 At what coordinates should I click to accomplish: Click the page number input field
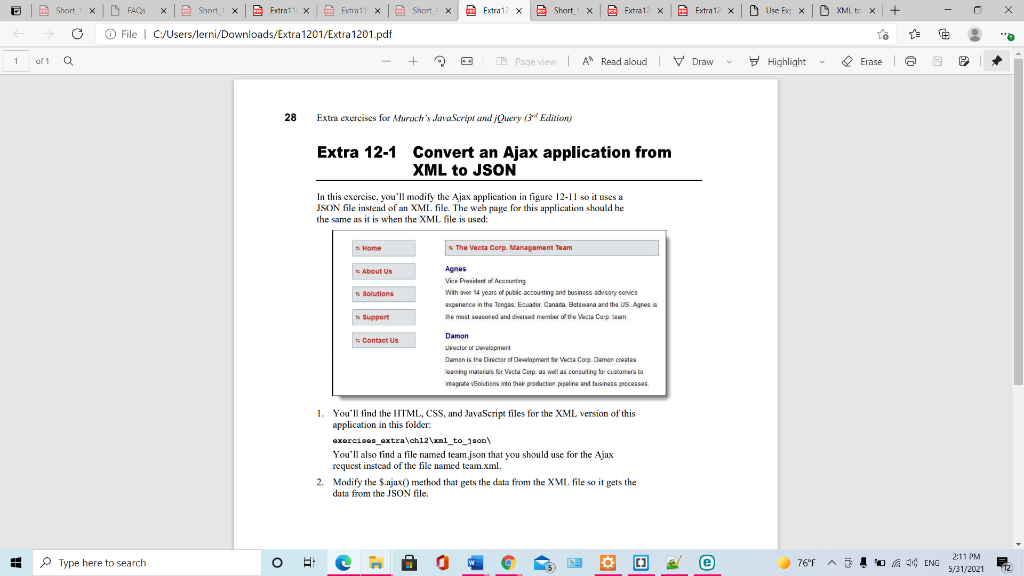coord(14,61)
